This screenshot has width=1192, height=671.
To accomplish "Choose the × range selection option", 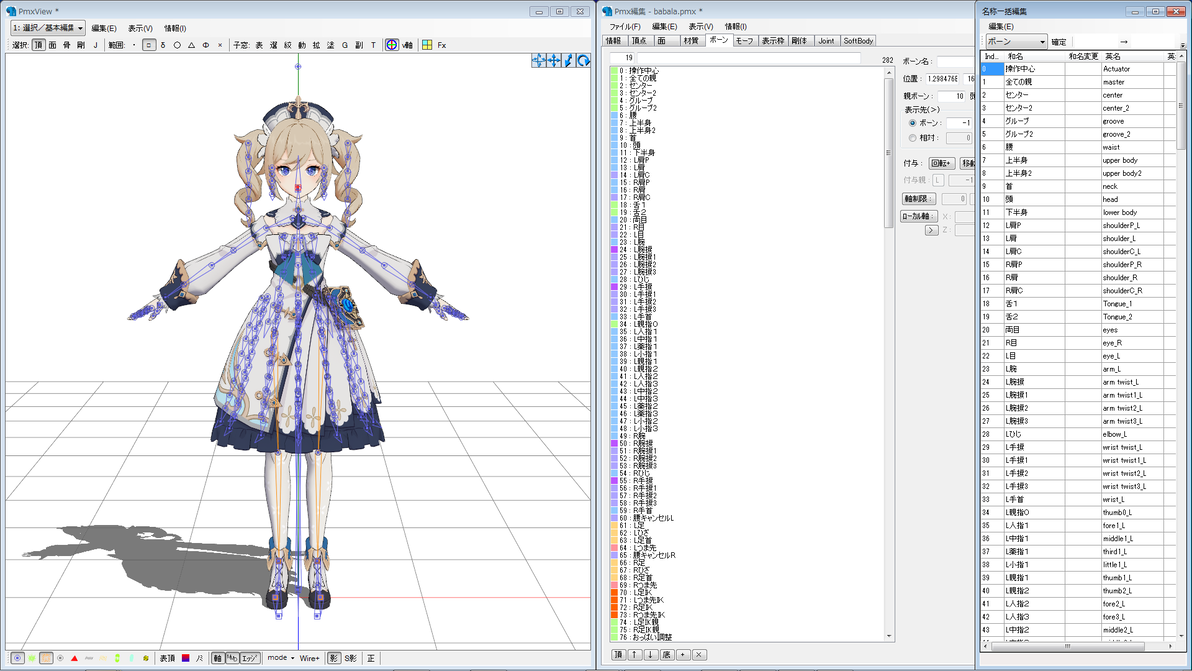I will pyautogui.click(x=220, y=46).
